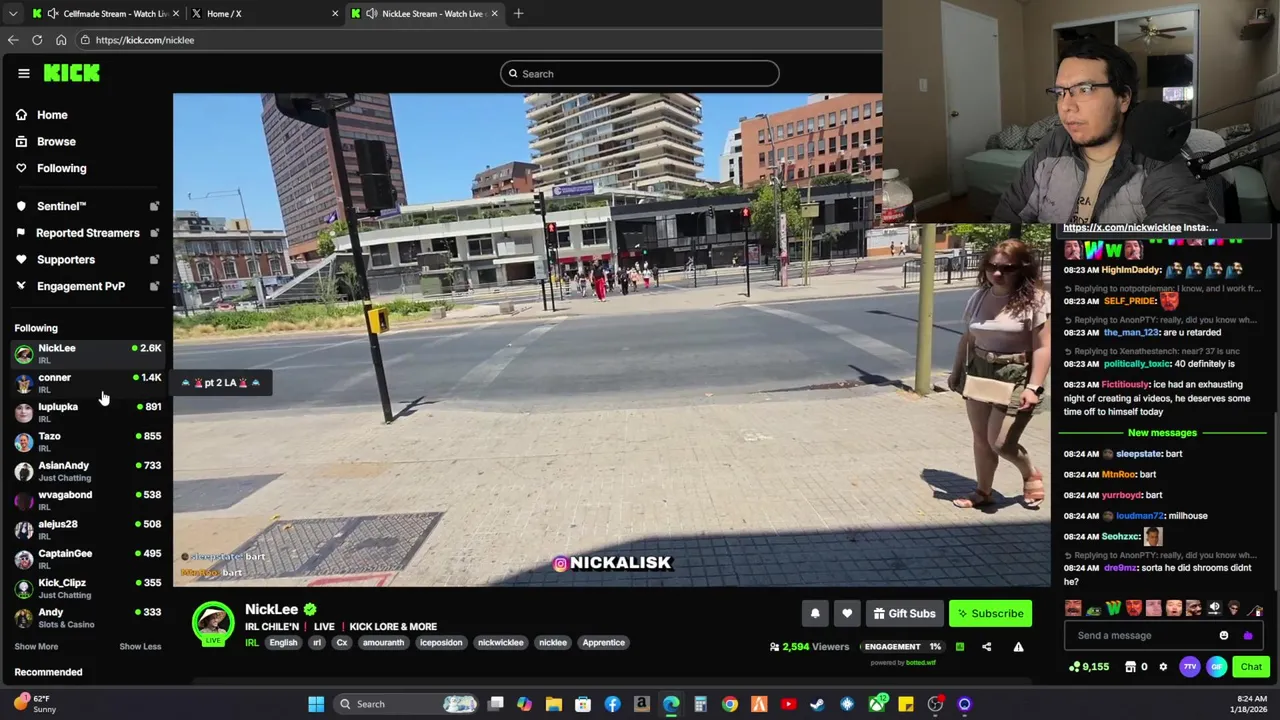Click the amouranth tag

point(384,643)
